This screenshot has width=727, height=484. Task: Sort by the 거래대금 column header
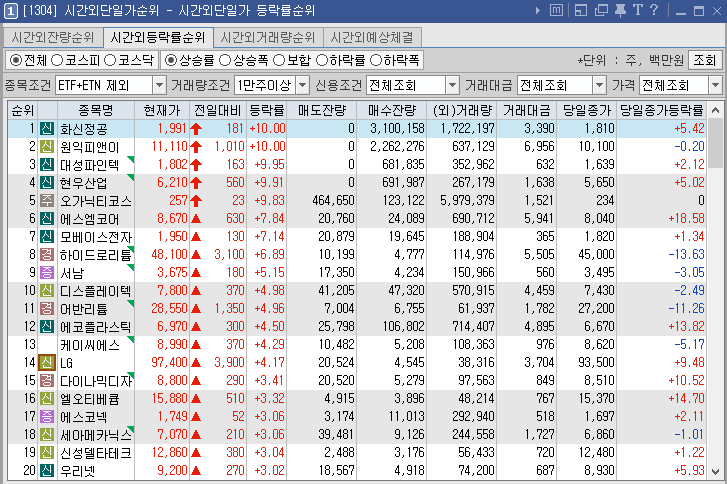coord(527,110)
